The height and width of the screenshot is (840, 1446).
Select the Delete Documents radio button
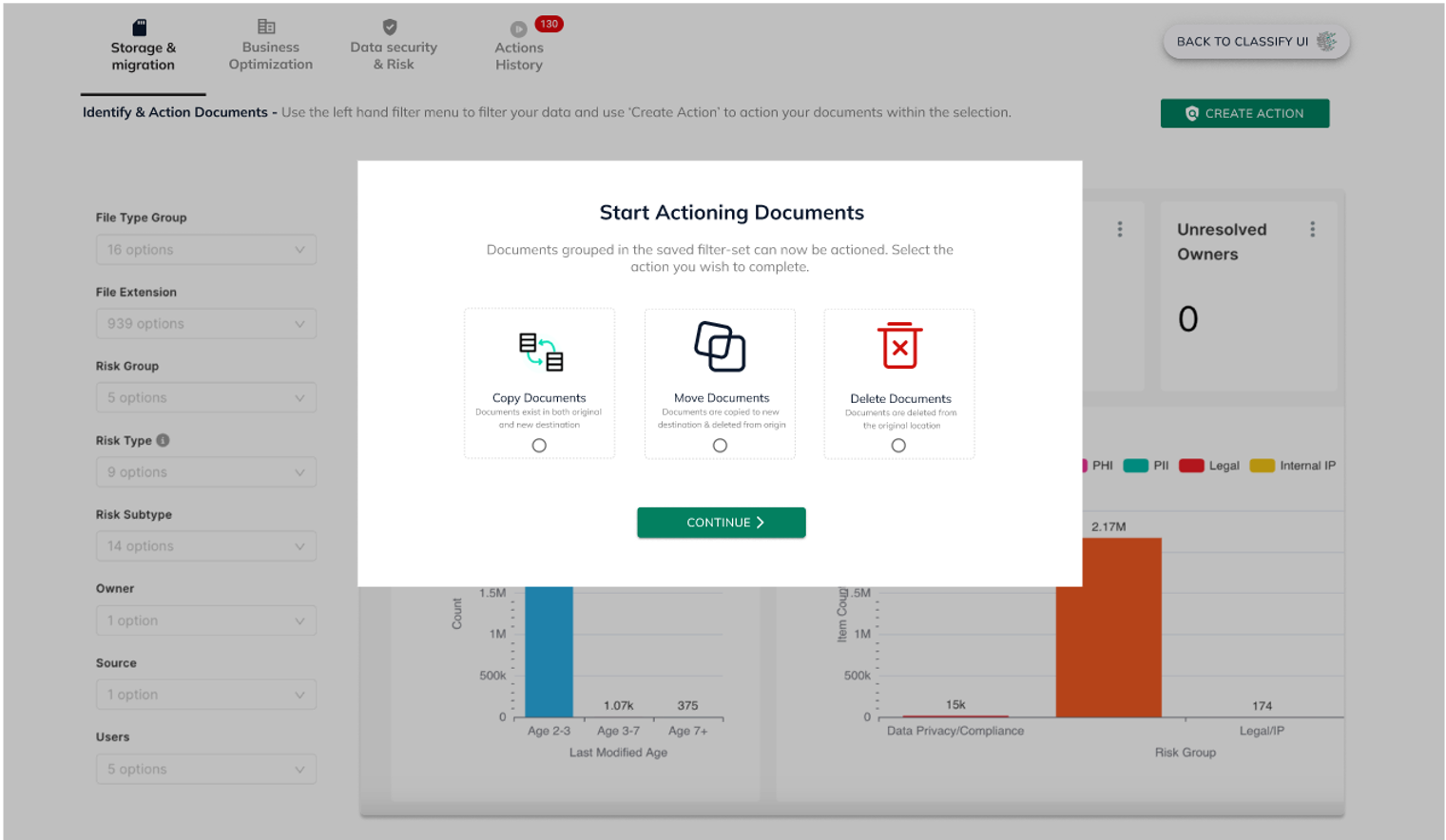pos(898,446)
